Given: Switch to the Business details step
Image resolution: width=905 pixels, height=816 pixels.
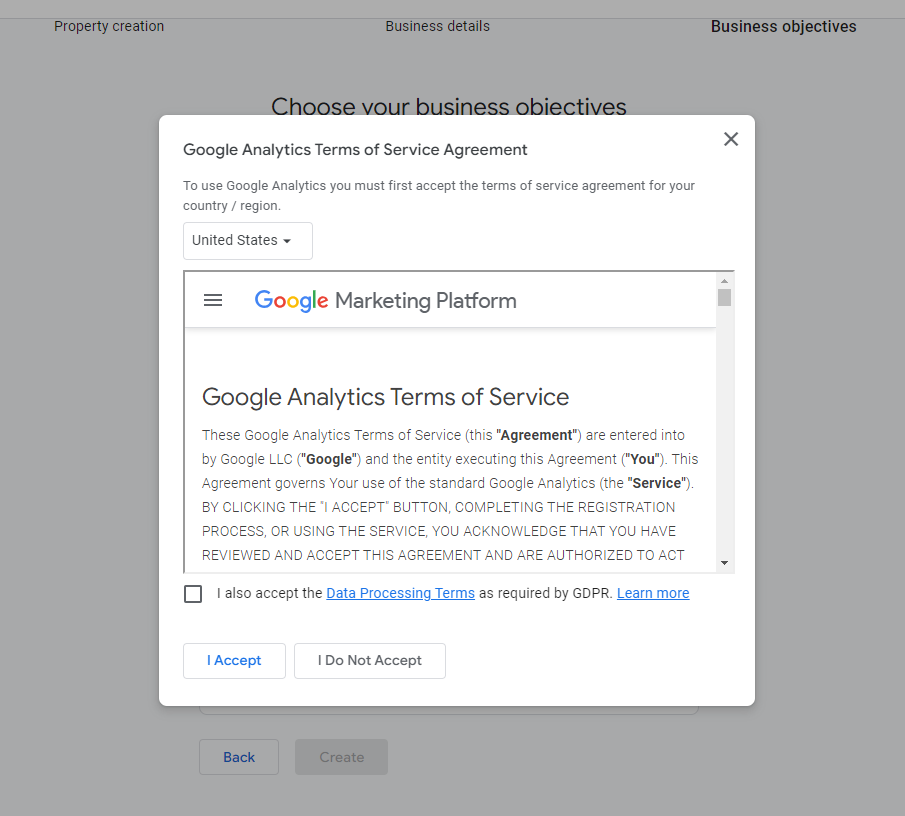Looking at the screenshot, I should tap(437, 26).
